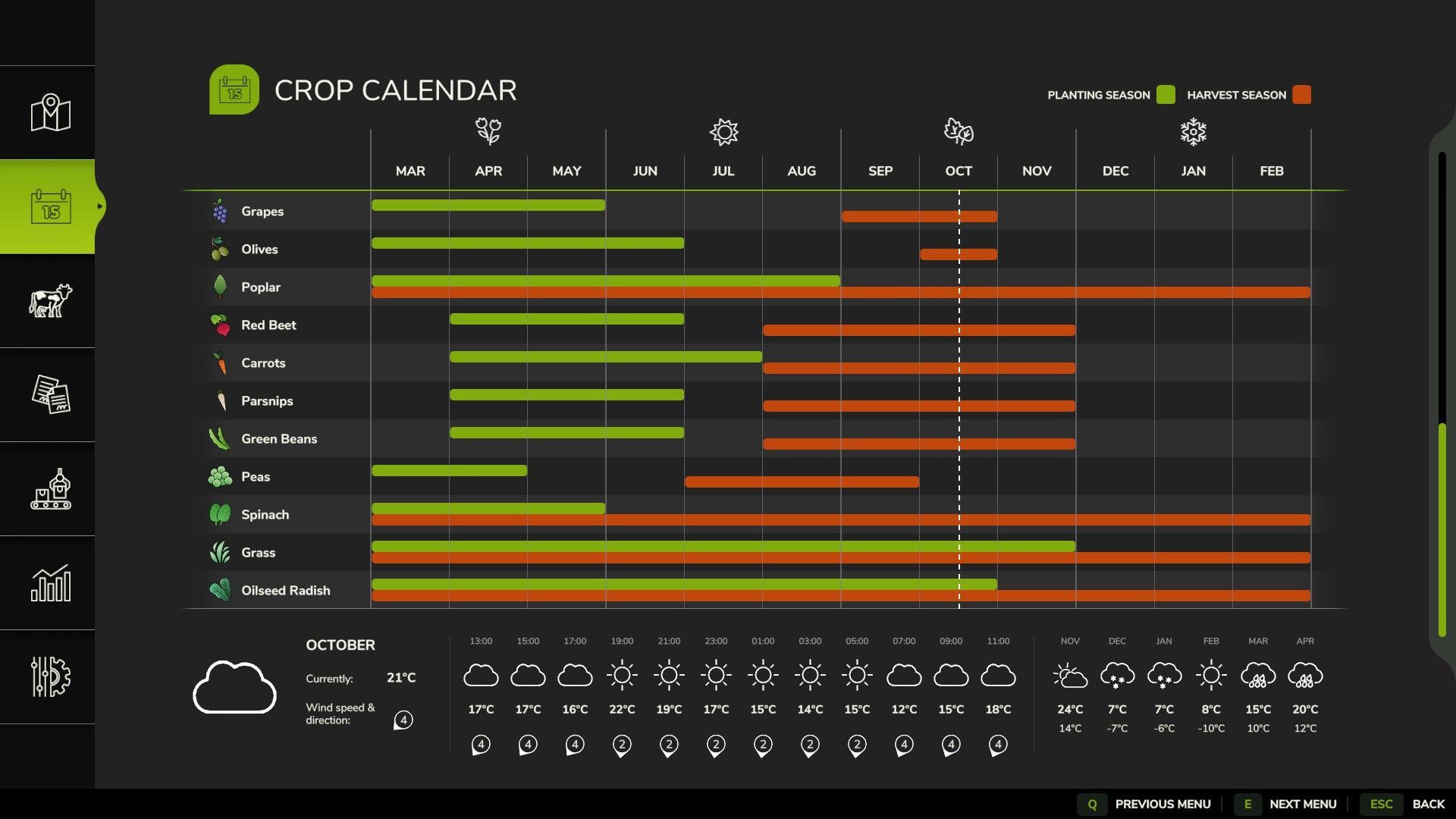Click the orange harvest season color swatch
Viewport: 1456px width, 819px height.
(x=1301, y=95)
